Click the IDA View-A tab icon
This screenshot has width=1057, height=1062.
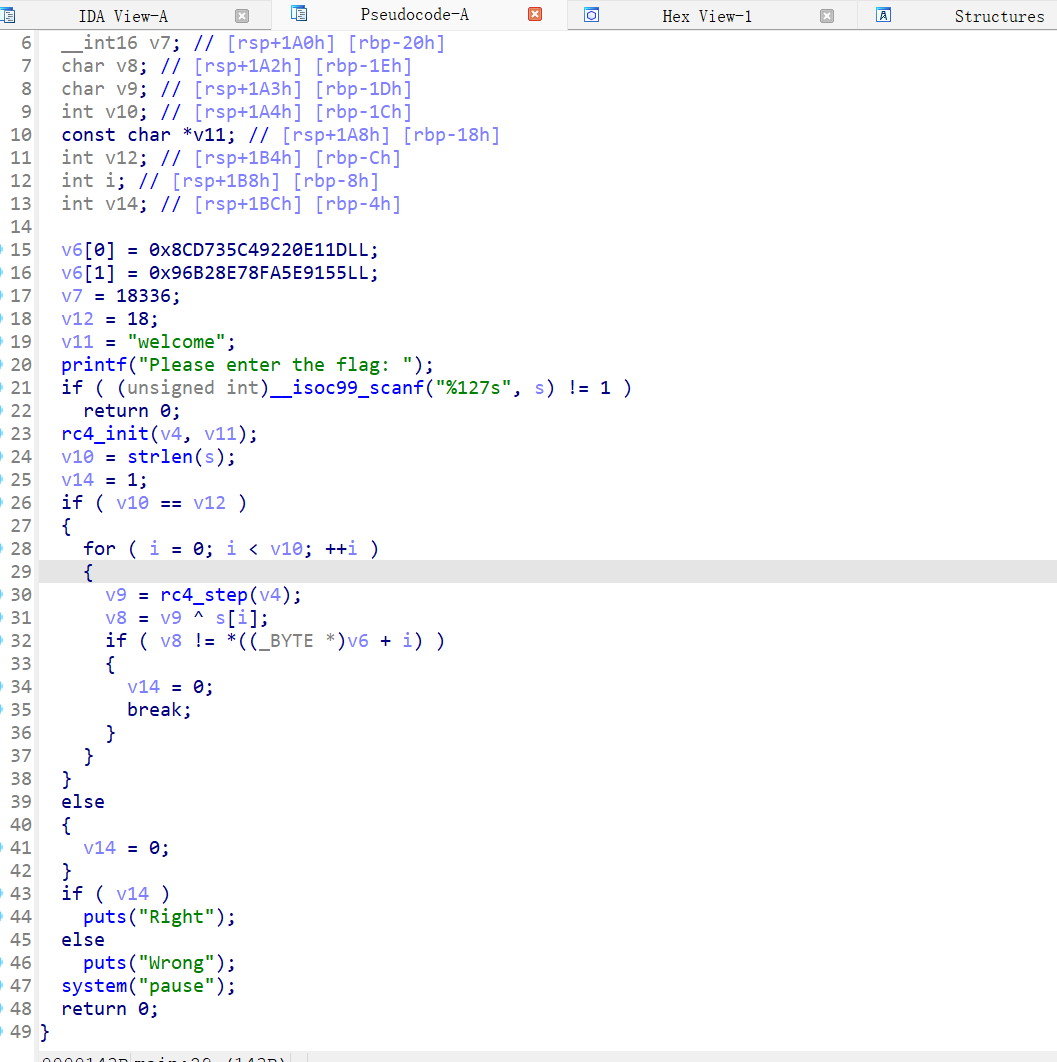[x=7, y=15]
